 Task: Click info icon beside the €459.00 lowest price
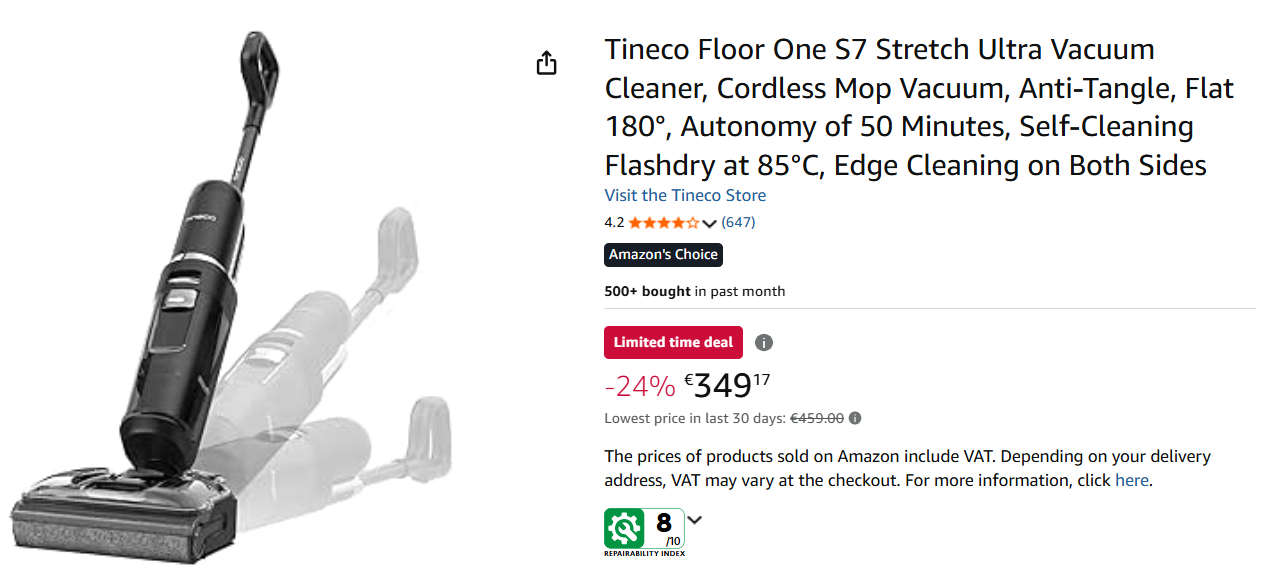coord(855,419)
